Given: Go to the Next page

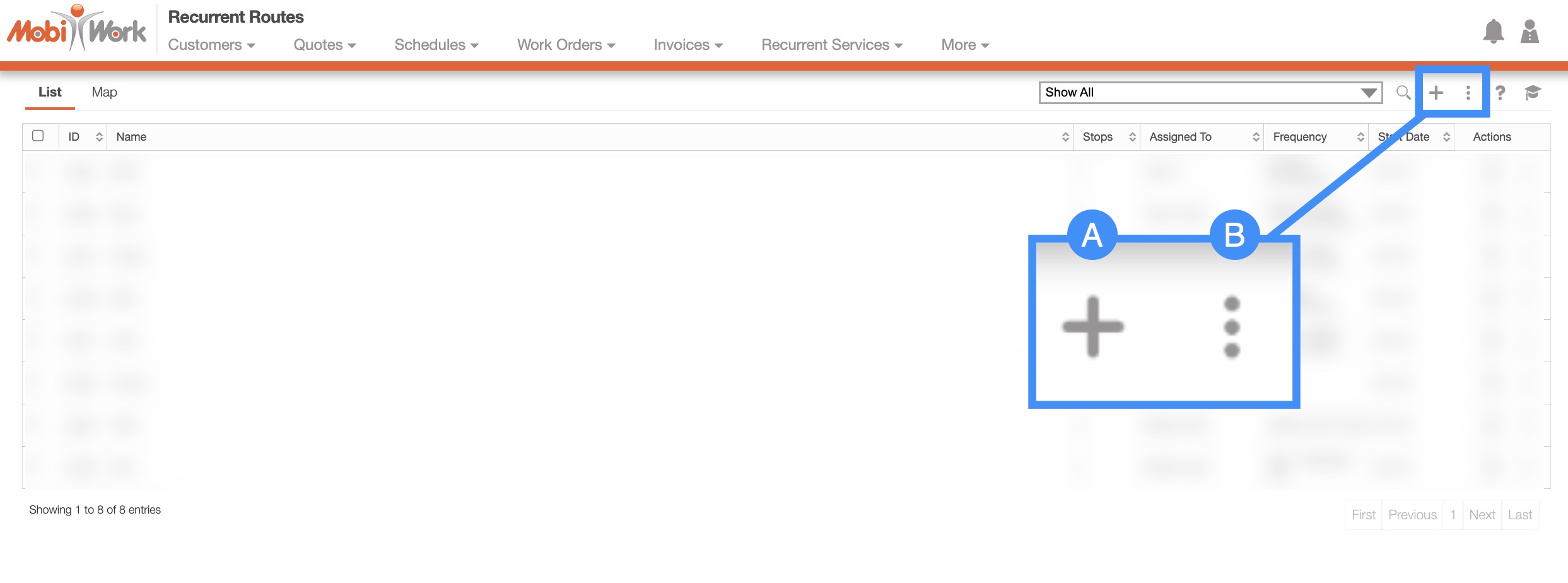Looking at the screenshot, I should click(x=1482, y=515).
